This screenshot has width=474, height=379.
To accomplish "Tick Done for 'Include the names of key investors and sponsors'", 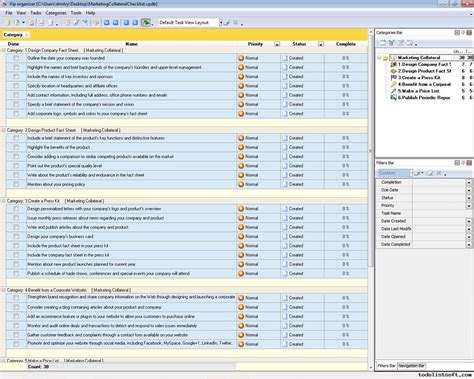I will click(16, 77).
